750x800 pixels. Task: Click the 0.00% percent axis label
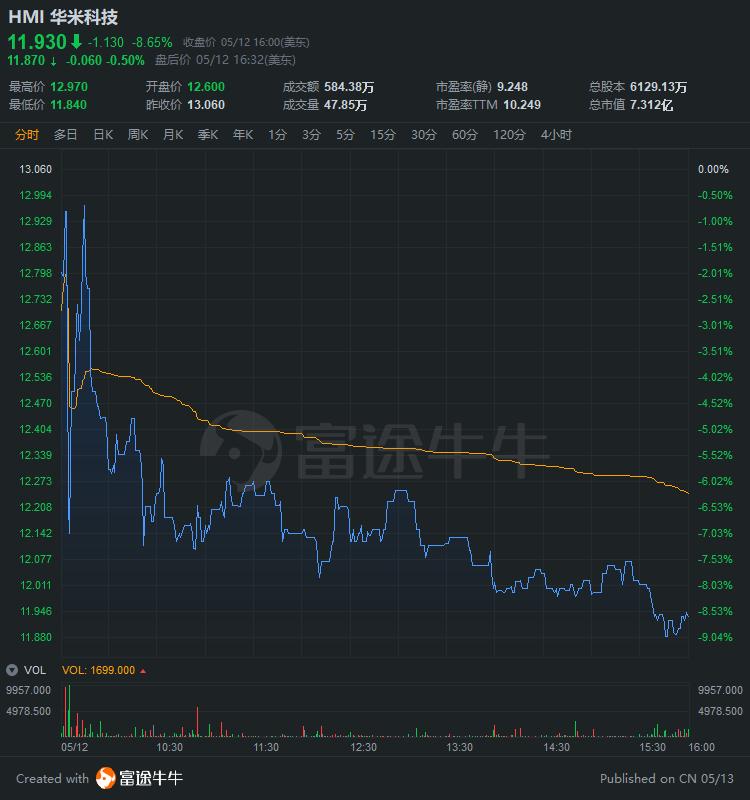coord(713,169)
